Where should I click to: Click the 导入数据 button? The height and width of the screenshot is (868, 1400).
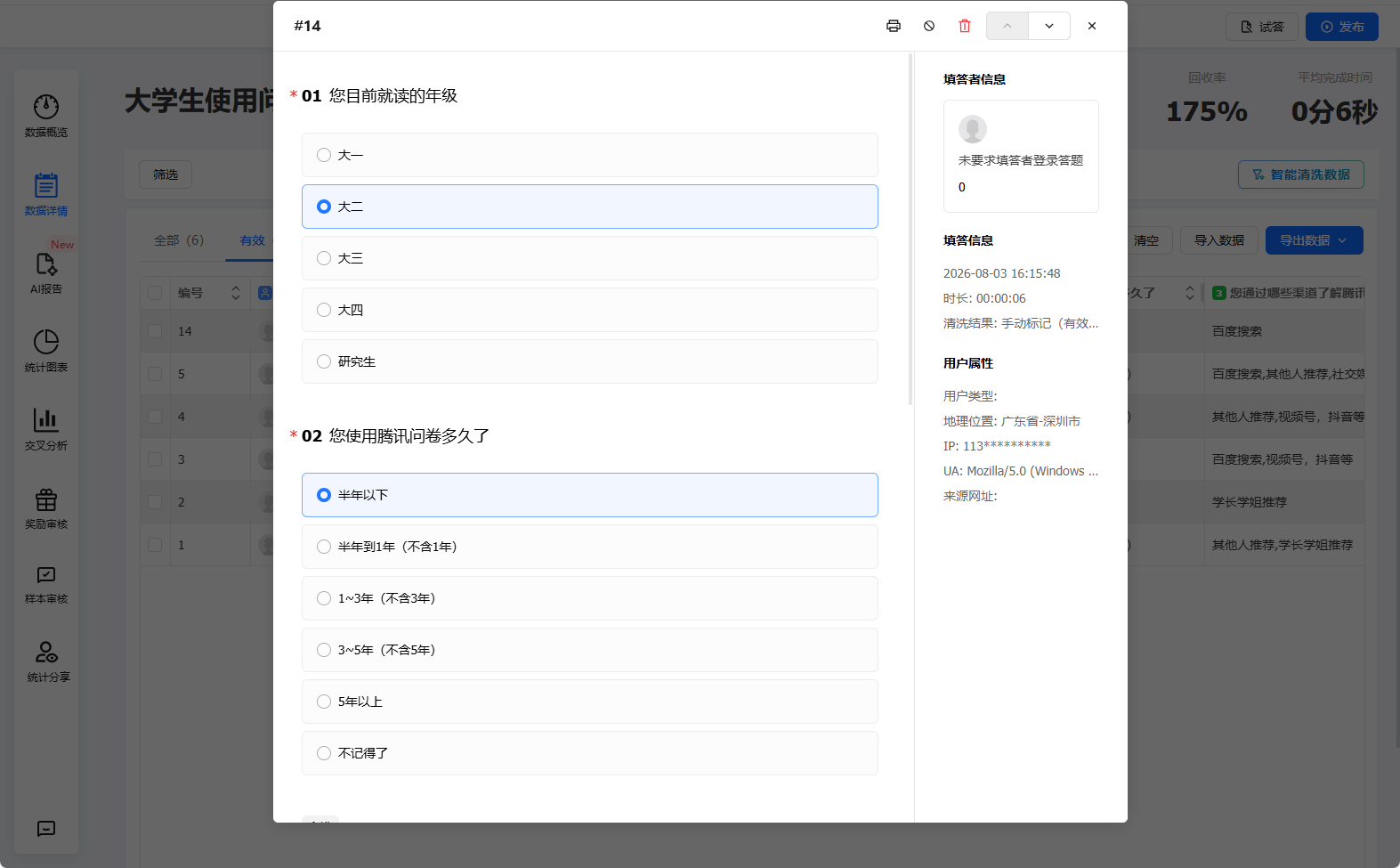point(1219,240)
